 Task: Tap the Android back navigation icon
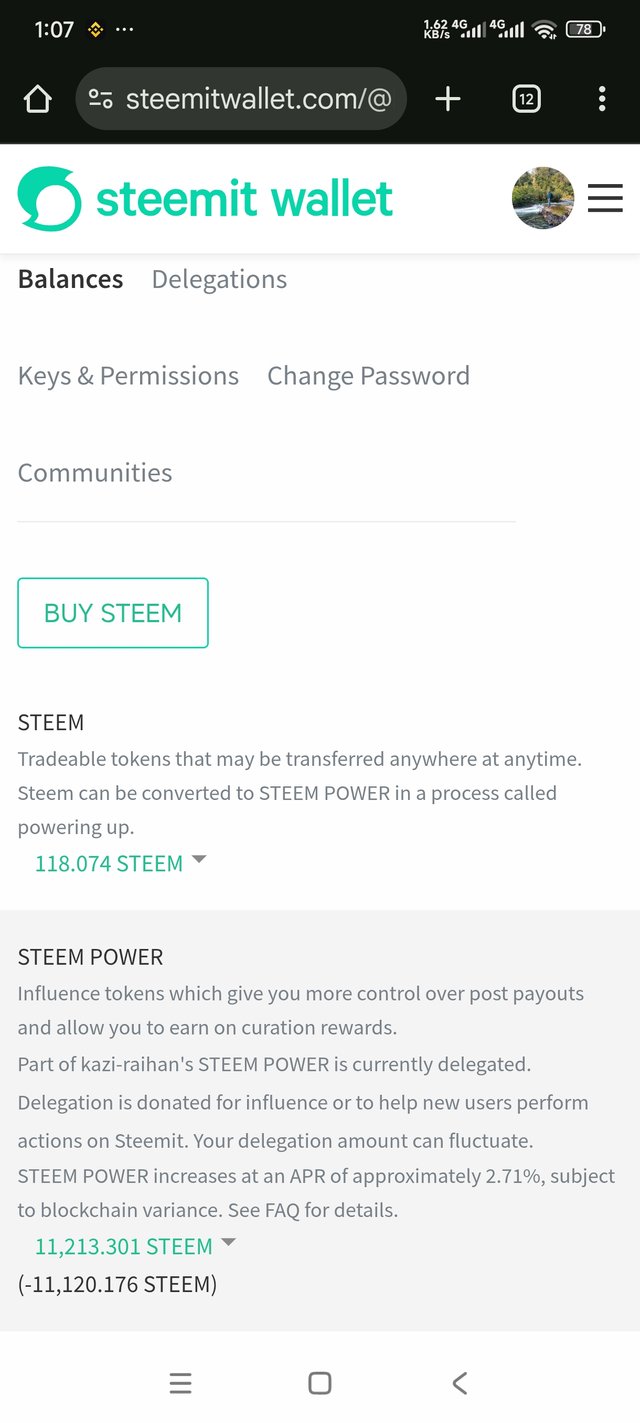pyautogui.click(x=459, y=1383)
